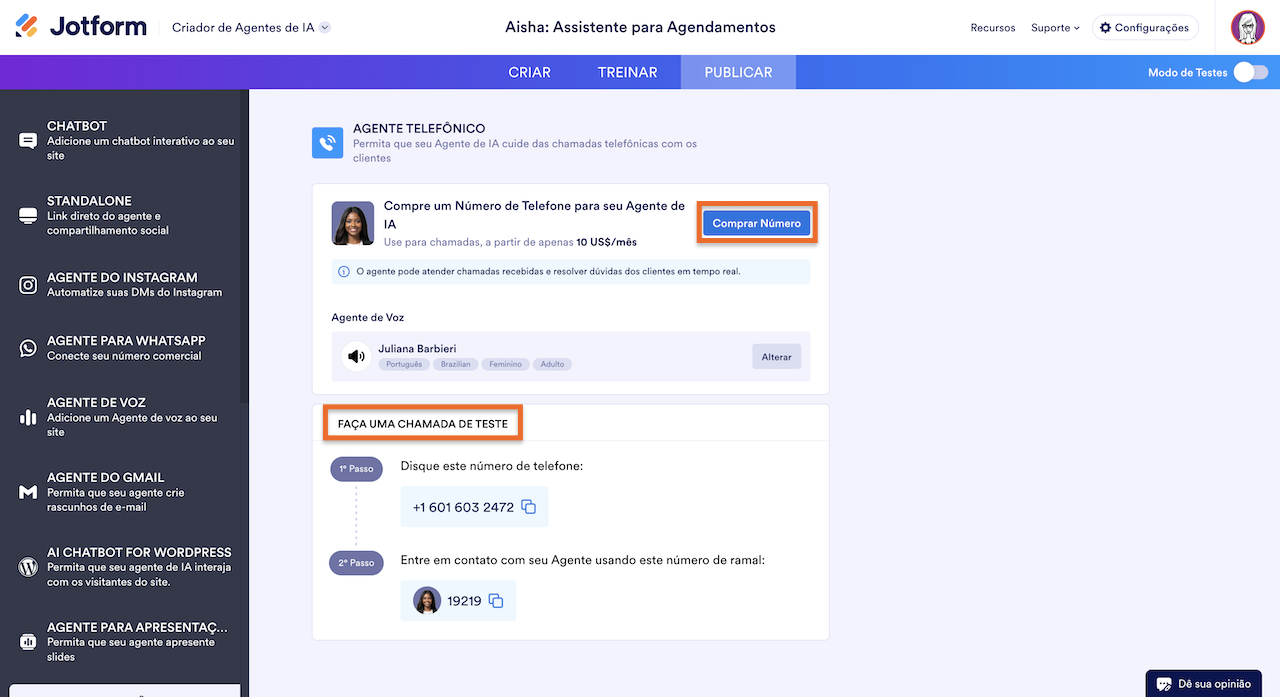This screenshot has height=697, width=1280.
Task: Click the Chatbot sidebar icon
Action: click(28, 141)
